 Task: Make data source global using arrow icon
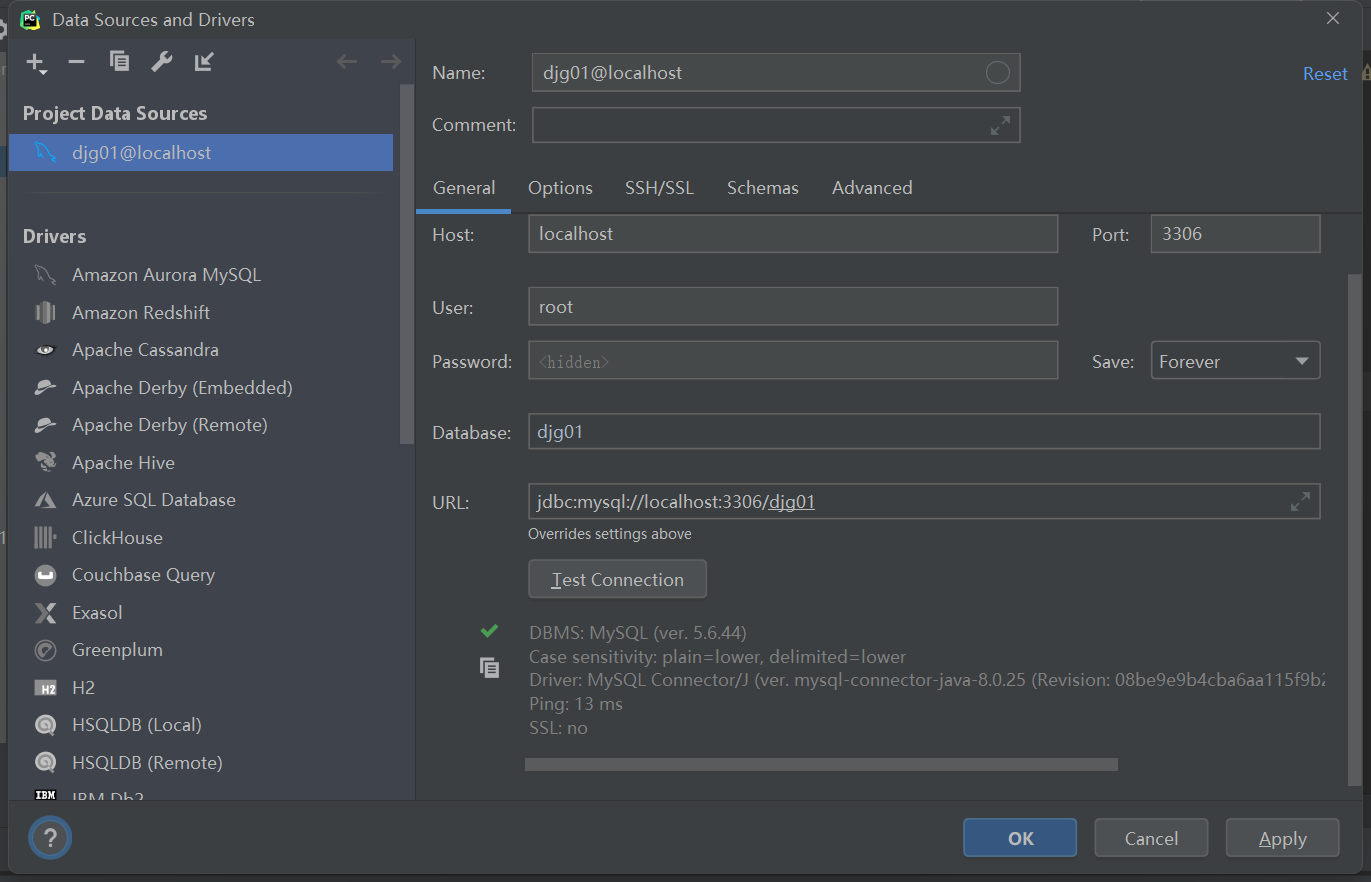click(204, 62)
